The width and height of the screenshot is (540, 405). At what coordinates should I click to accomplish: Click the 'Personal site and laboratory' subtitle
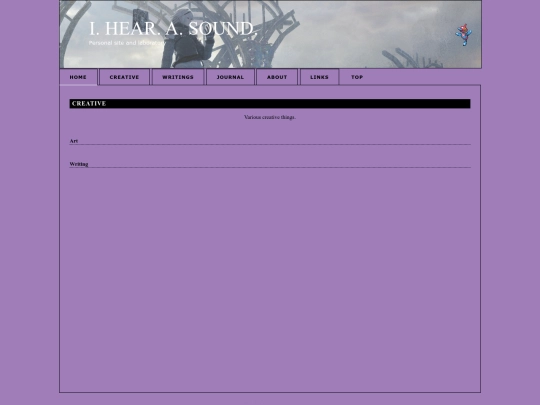(x=126, y=43)
